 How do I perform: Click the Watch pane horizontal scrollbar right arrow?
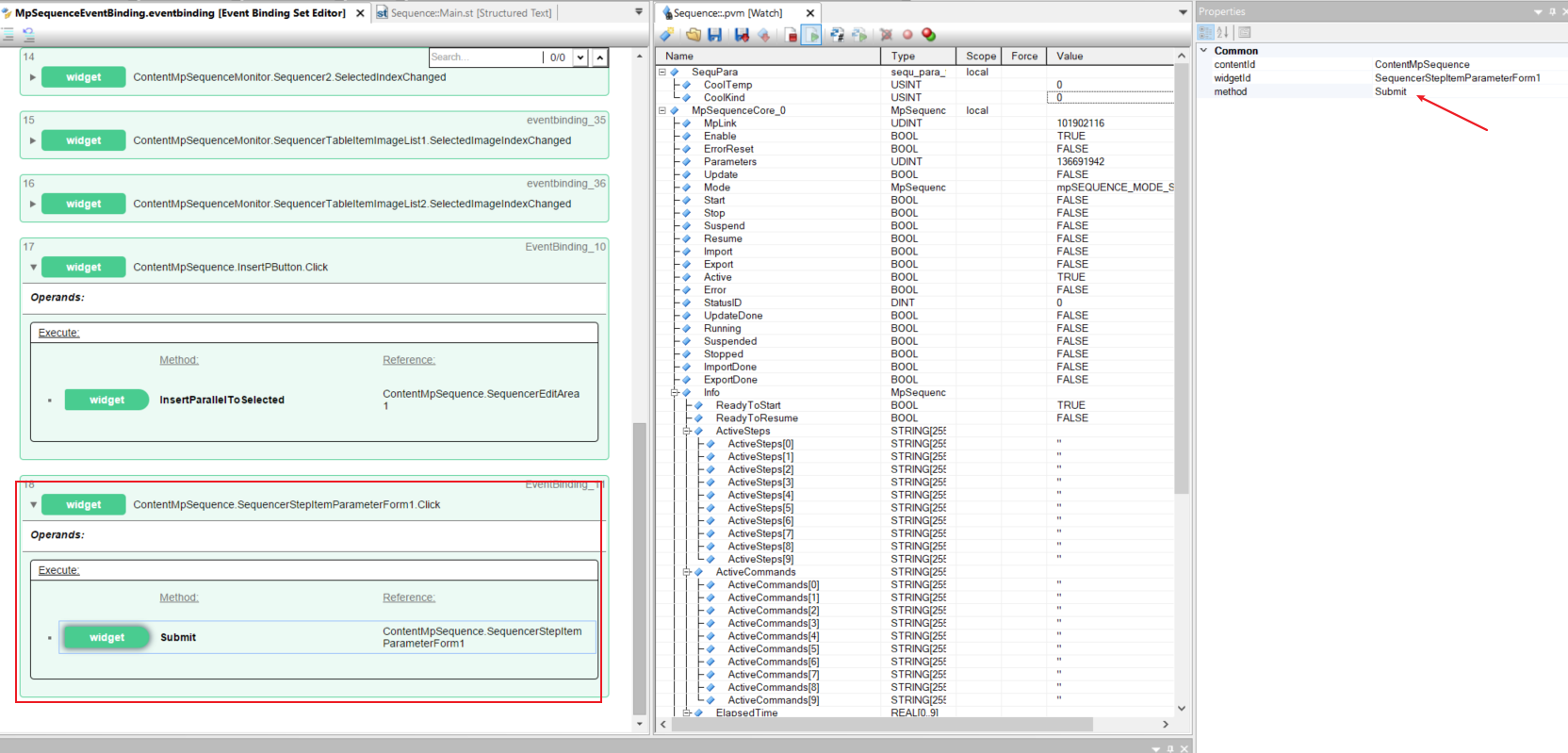[1166, 724]
